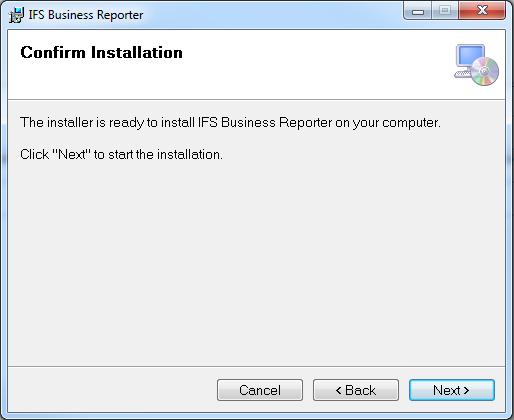
Task: Click the CD disc in the header graphic
Action: click(x=485, y=71)
